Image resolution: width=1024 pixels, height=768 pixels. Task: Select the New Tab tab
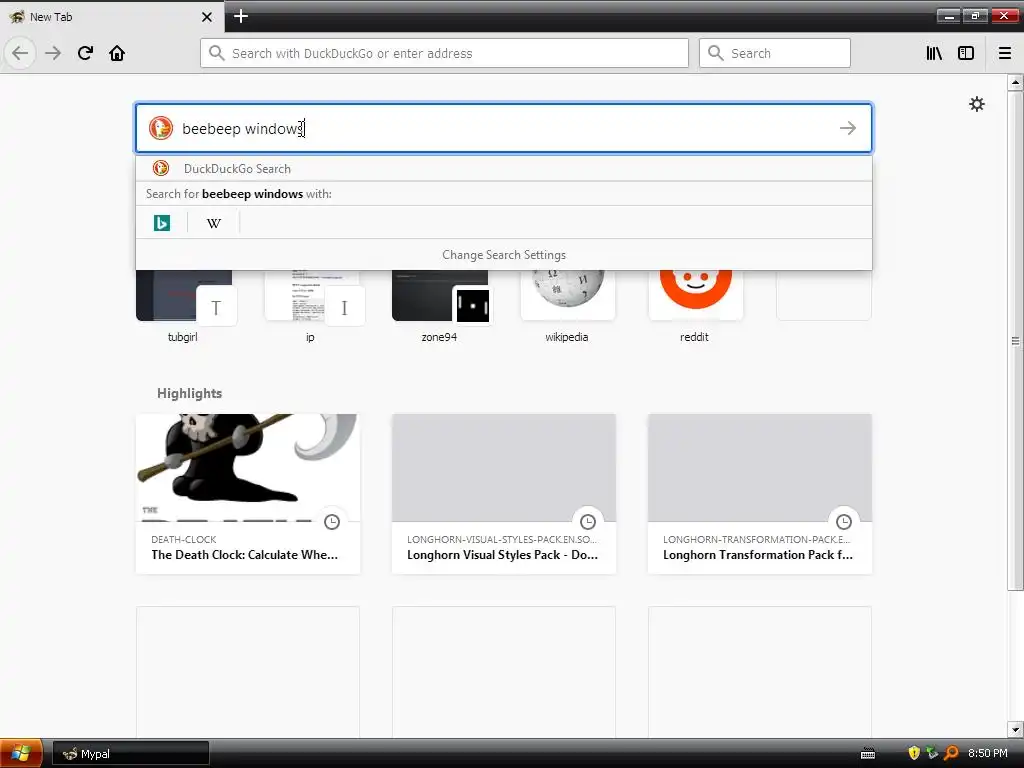click(x=112, y=16)
